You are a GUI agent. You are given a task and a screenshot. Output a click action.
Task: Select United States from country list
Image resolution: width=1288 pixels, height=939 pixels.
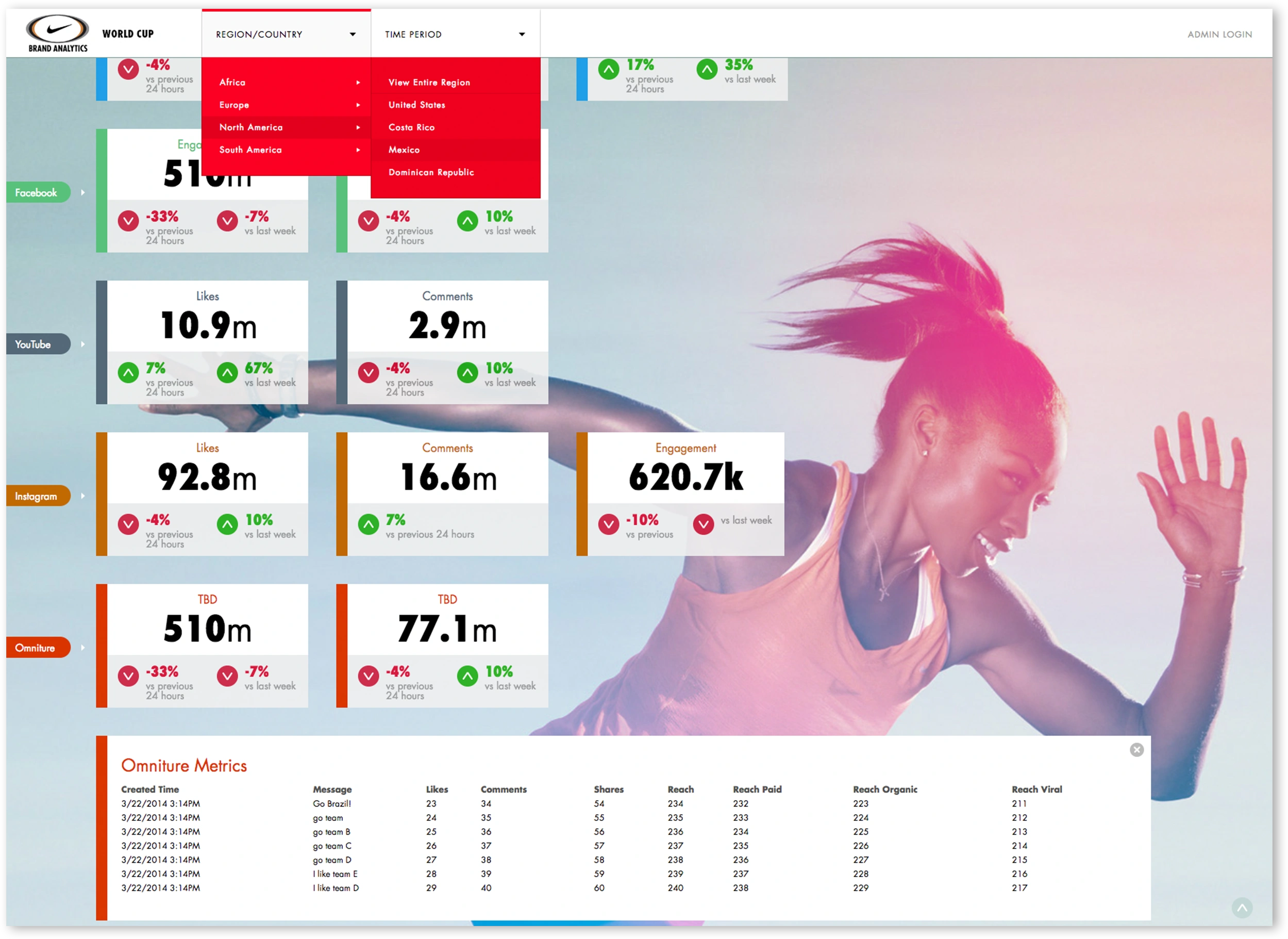click(415, 105)
